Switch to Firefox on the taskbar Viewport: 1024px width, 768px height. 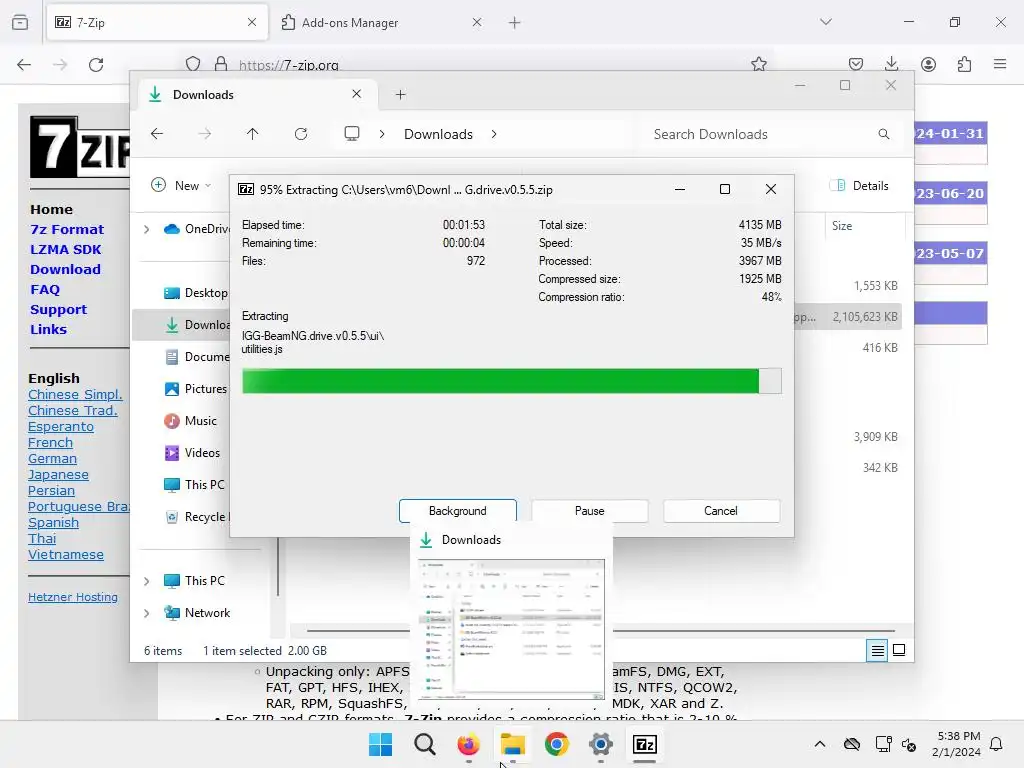coord(468,744)
